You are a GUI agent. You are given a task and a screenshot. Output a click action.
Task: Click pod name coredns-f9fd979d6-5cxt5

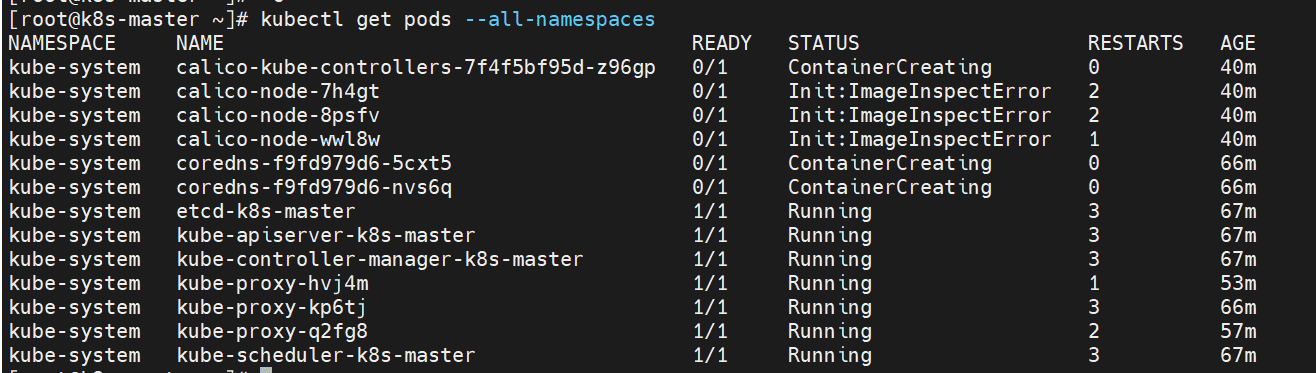tap(314, 163)
